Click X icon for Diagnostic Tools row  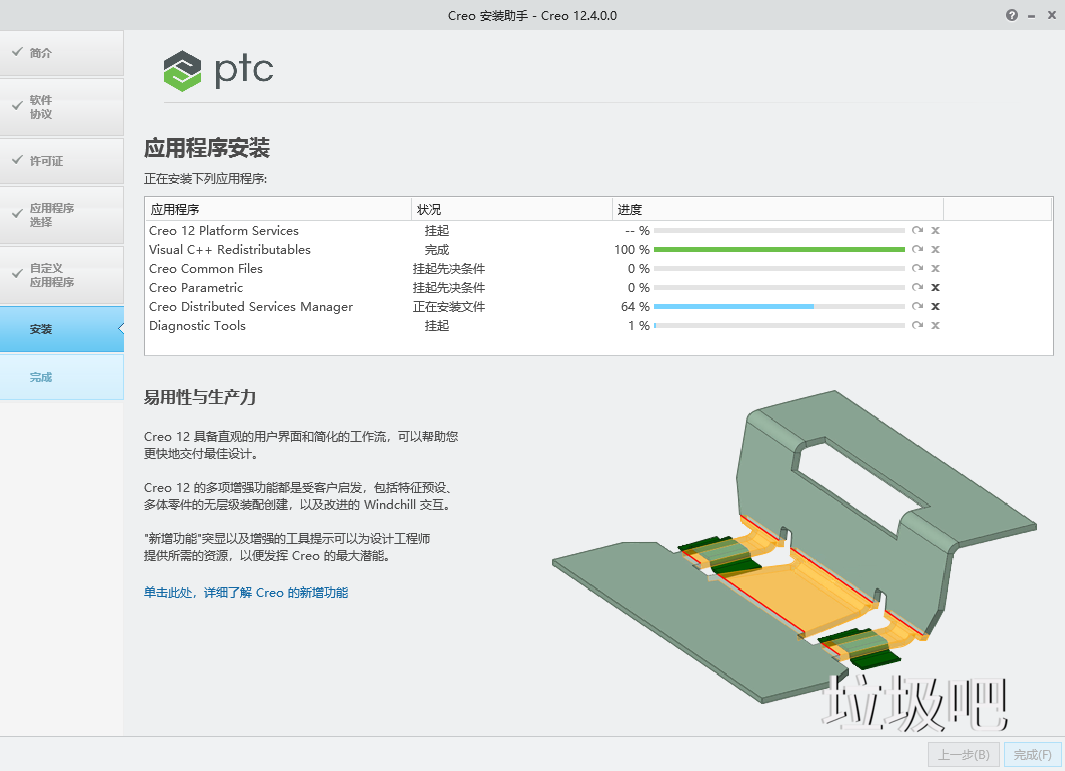(x=935, y=326)
